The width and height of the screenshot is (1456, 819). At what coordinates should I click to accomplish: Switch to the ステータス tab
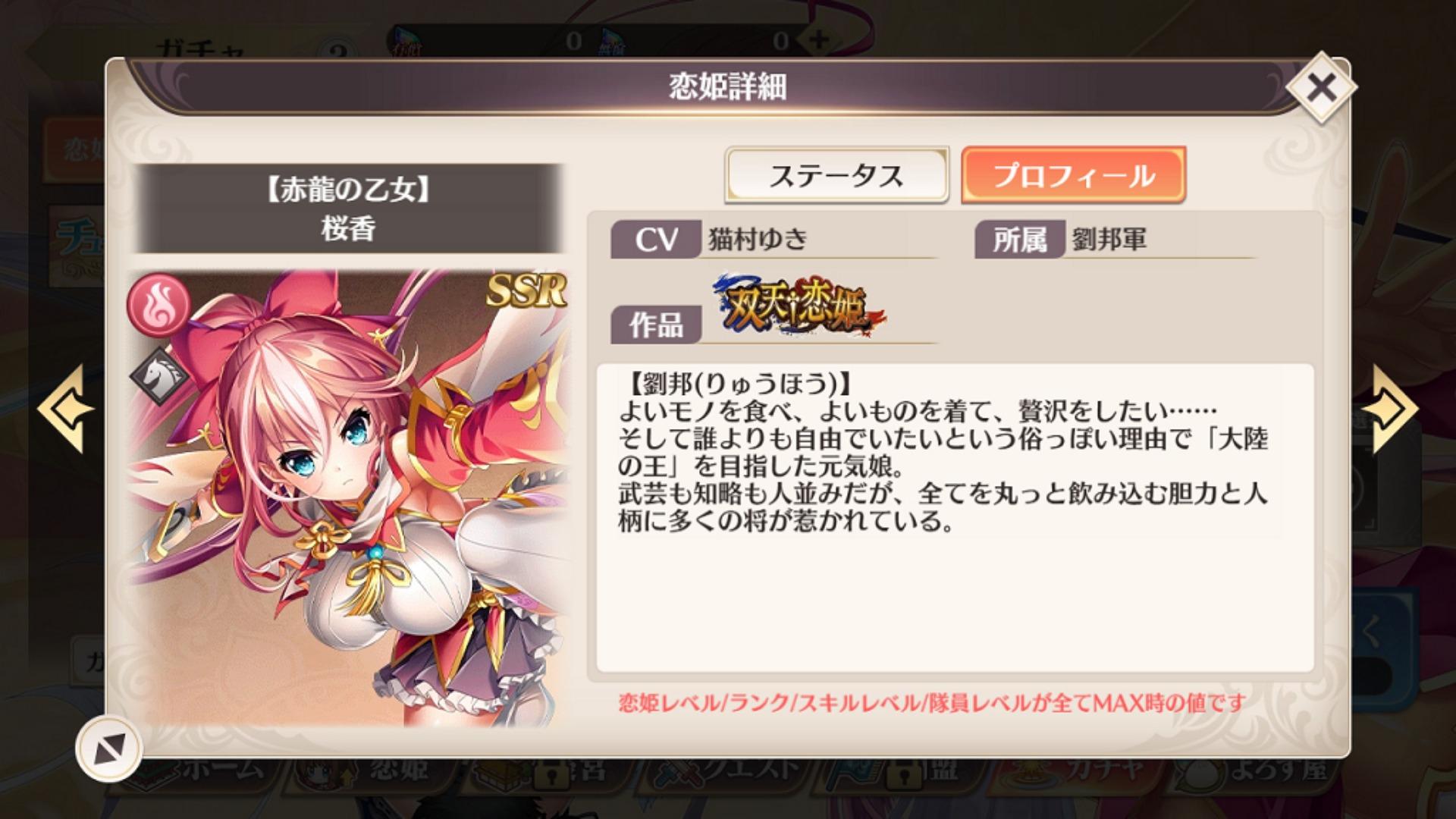[x=836, y=175]
